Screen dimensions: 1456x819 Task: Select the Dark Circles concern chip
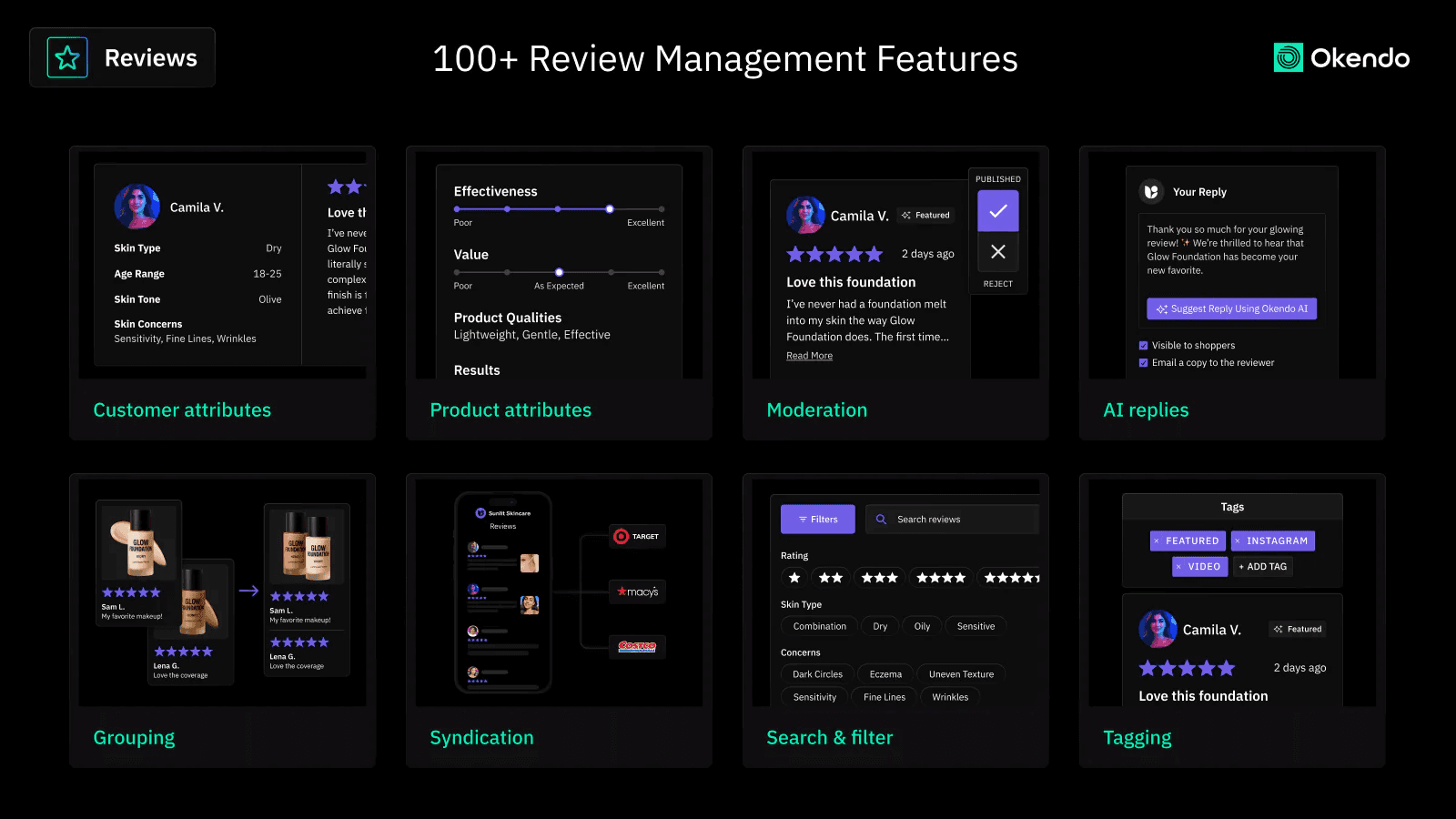[817, 674]
